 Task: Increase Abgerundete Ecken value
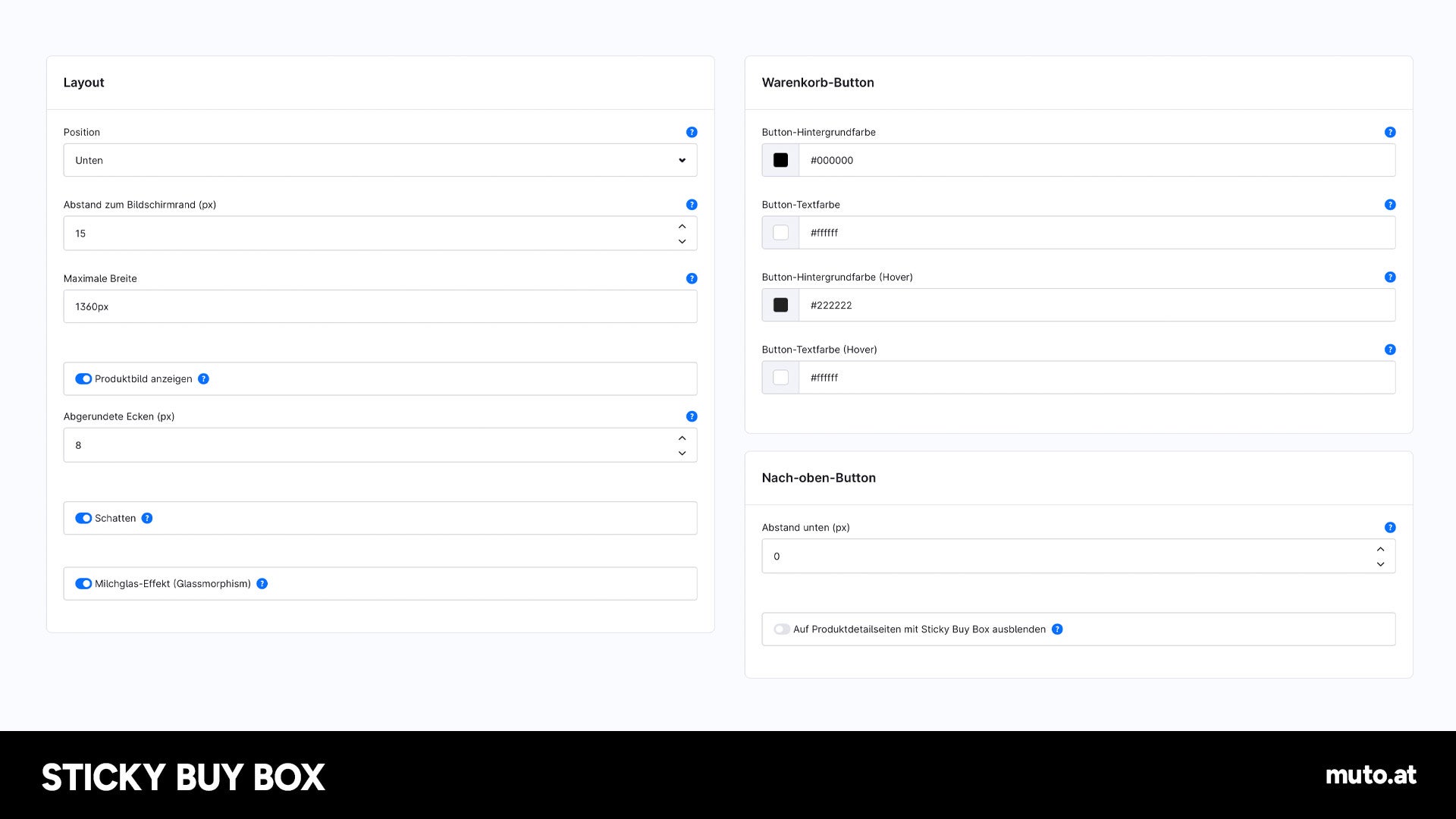pos(682,438)
